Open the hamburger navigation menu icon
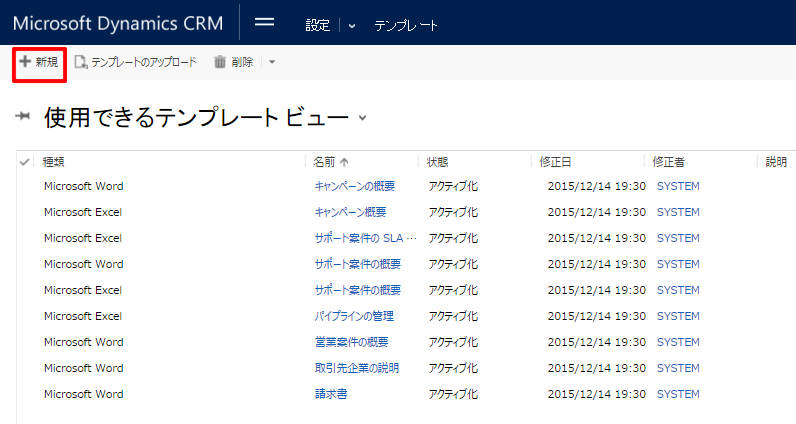Image resolution: width=796 pixels, height=424 pixels. click(x=264, y=22)
